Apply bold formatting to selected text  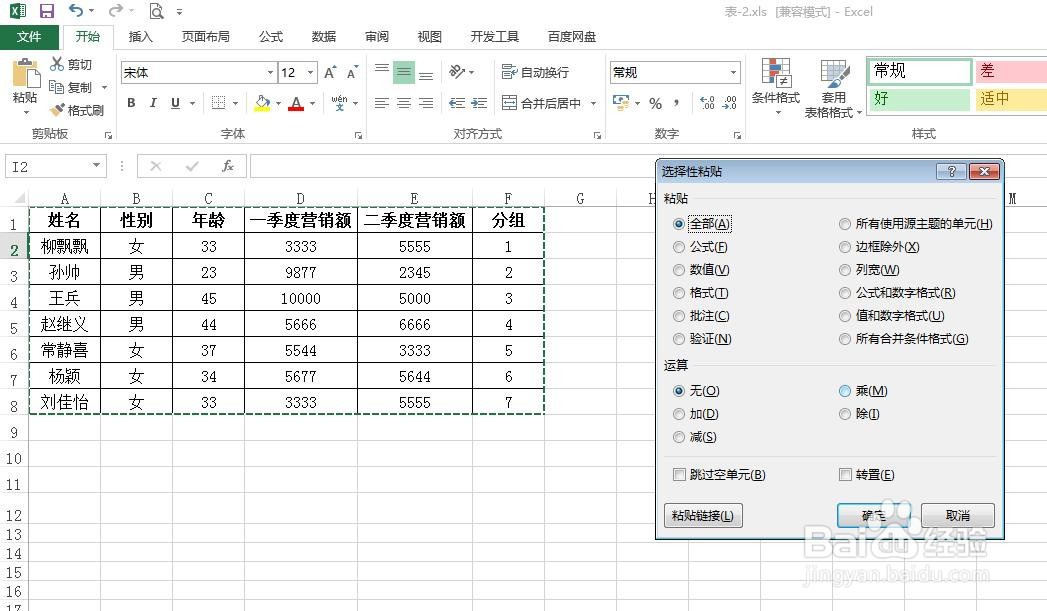(130, 103)
